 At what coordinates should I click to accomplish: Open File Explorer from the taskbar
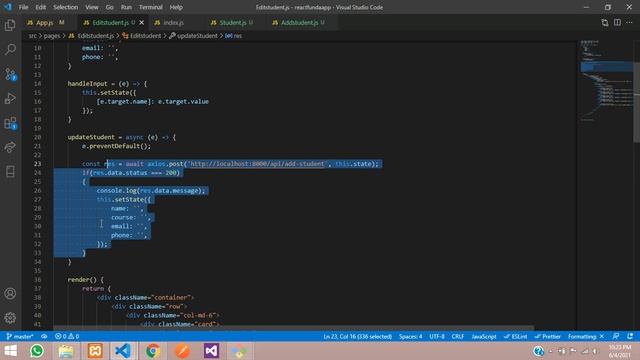point(66,351)
